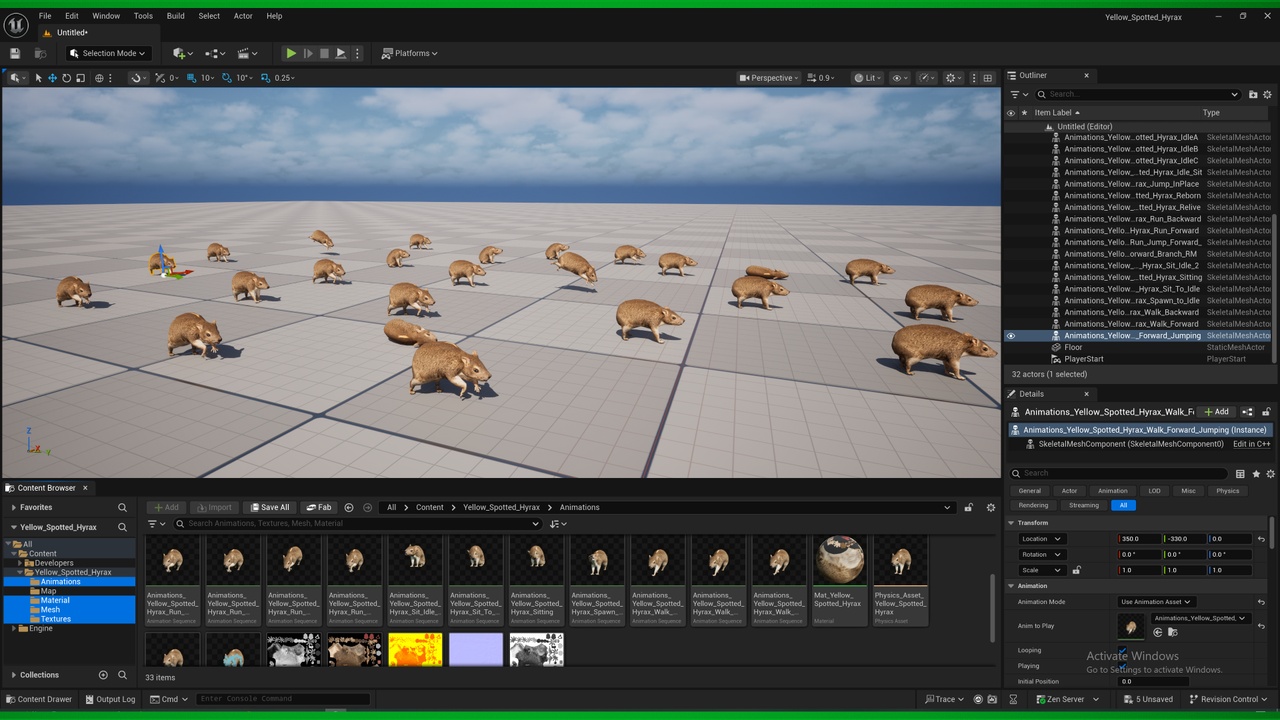Open the viewport settings gear menu
The image size is (1280, 720).
tap(953, 78)
